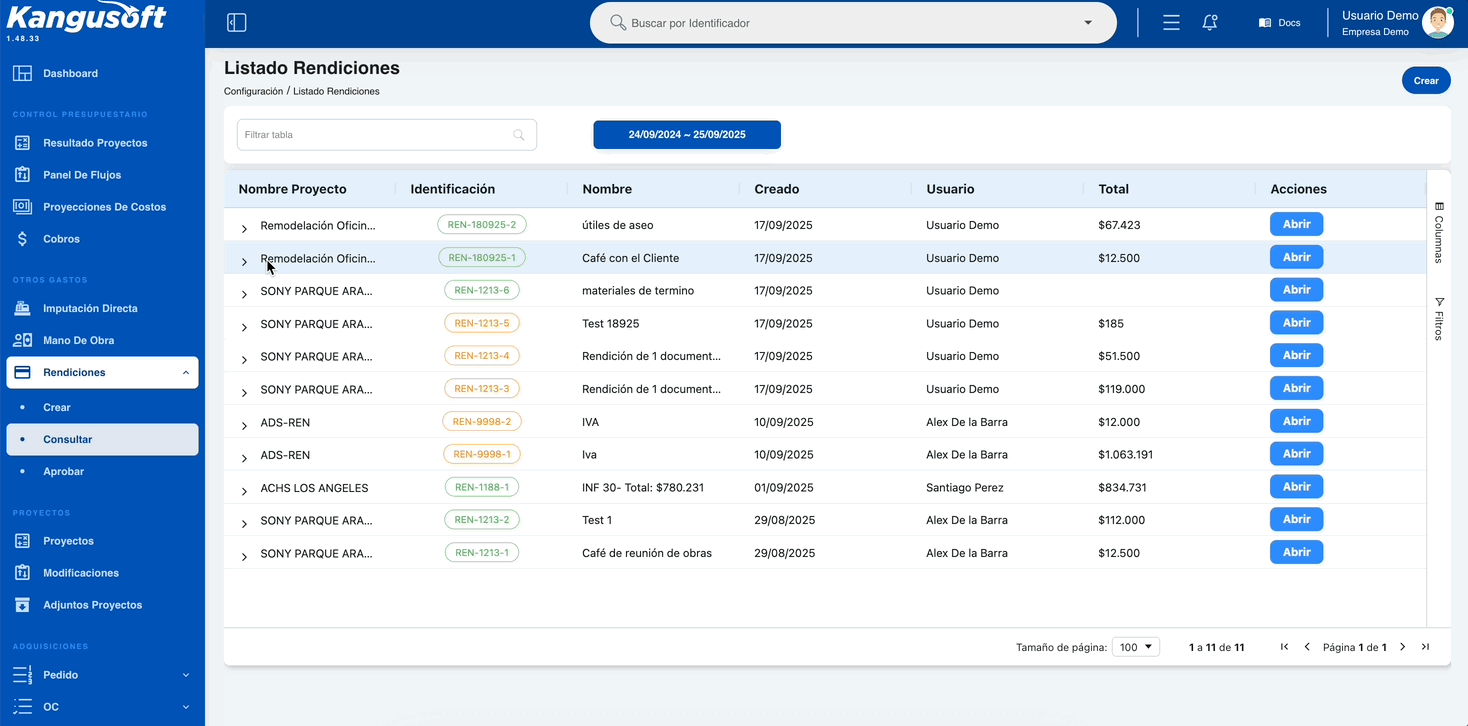Click the user avatar picture

(x=1438, y=23)
